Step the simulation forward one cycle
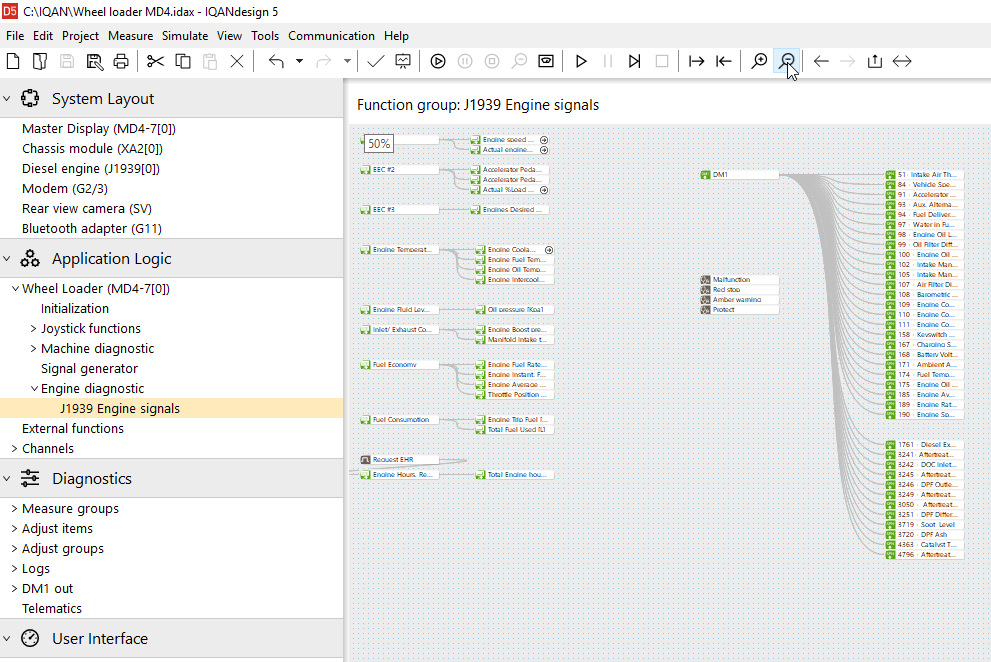The height and width of the screenshot is (662, 991). coord(635,61)
